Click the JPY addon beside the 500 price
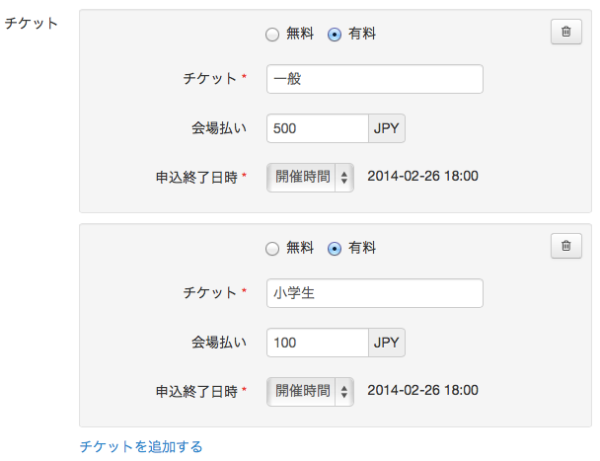600x461 pixels. pyautogui.click(x=386, y=129)
